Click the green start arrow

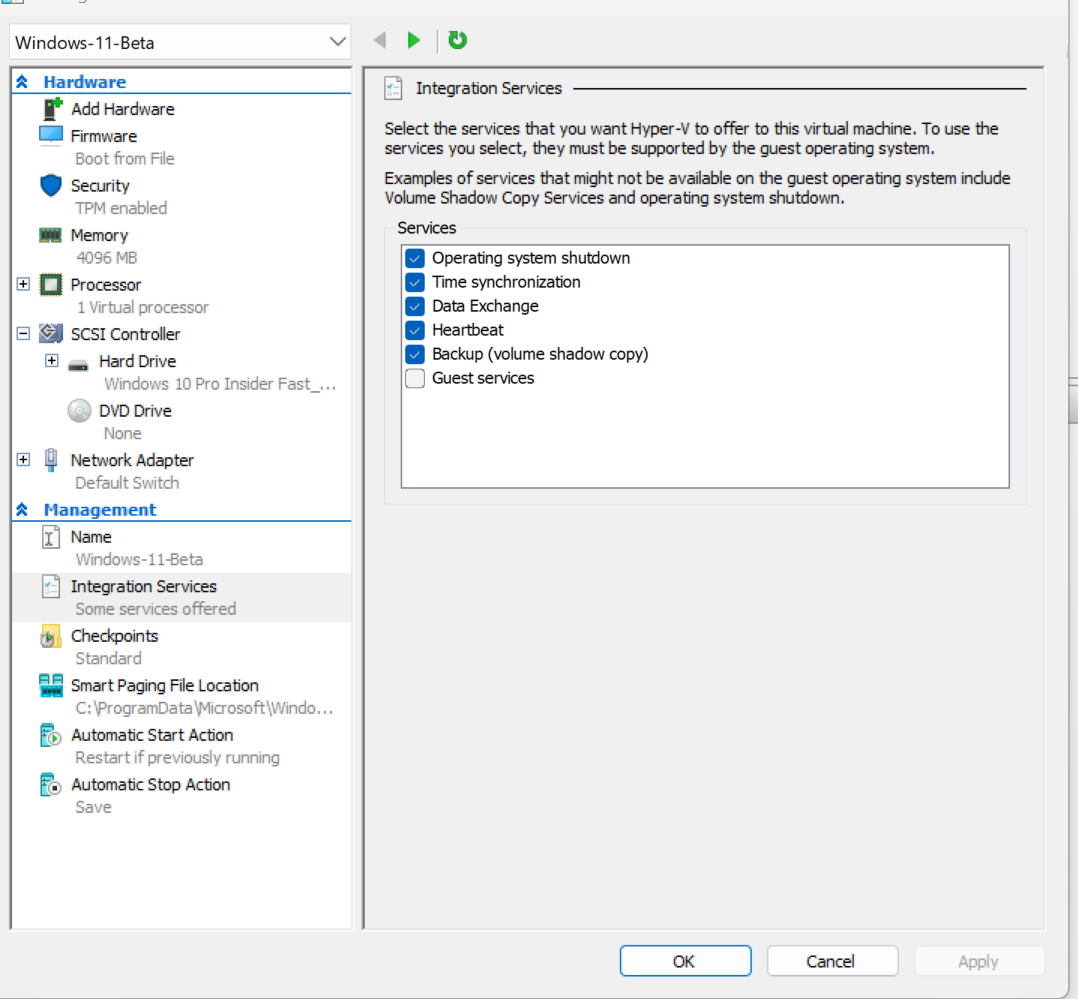coord(413,41)
